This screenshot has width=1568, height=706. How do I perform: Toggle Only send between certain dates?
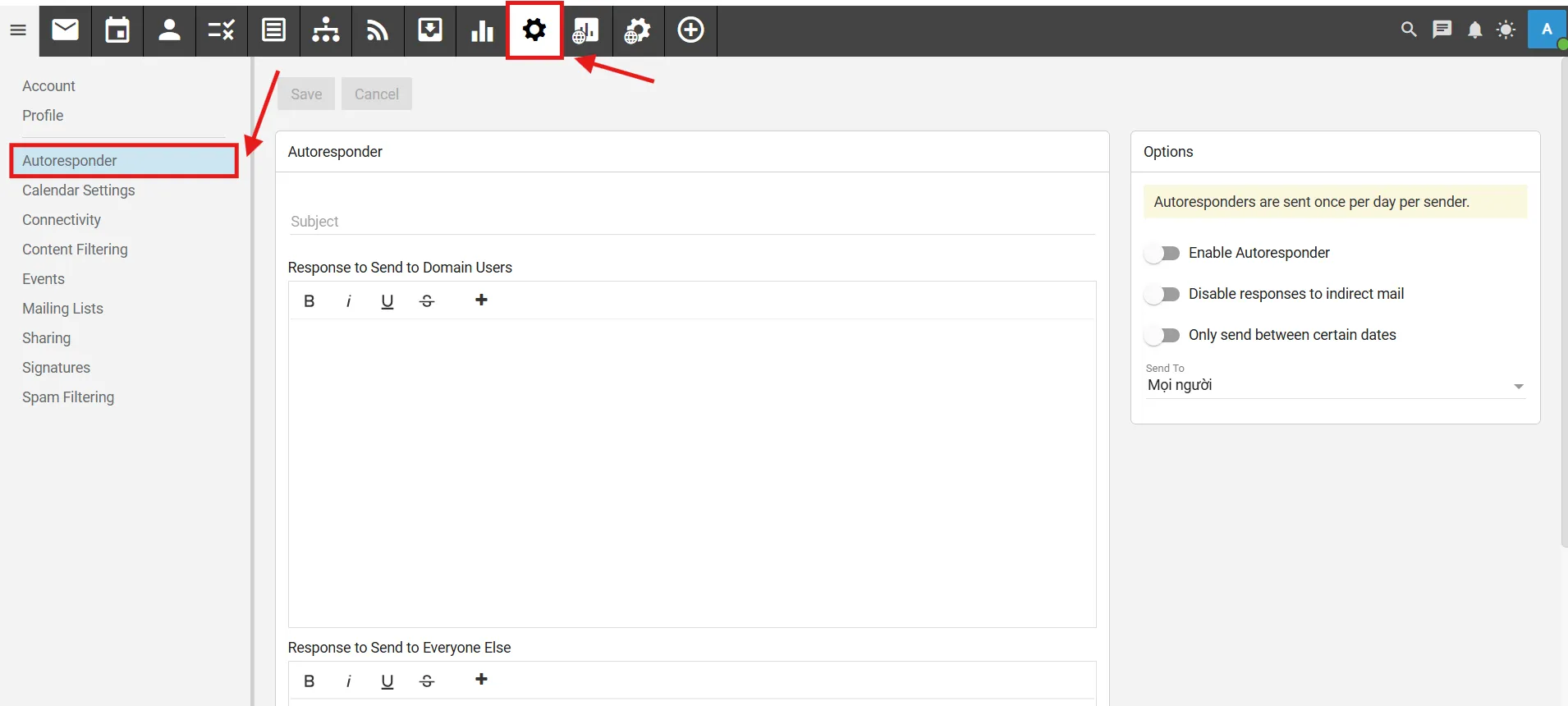click(x=1162, y=336)
